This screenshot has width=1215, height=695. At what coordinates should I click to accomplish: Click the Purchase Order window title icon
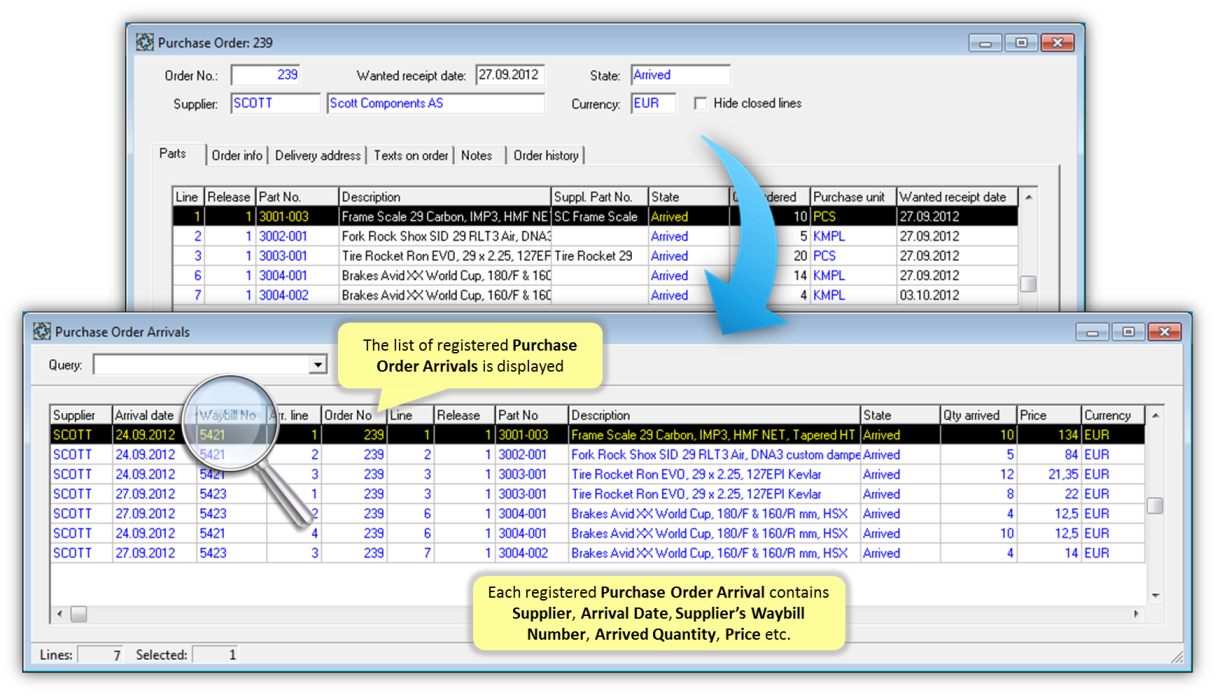pos(146,43)
